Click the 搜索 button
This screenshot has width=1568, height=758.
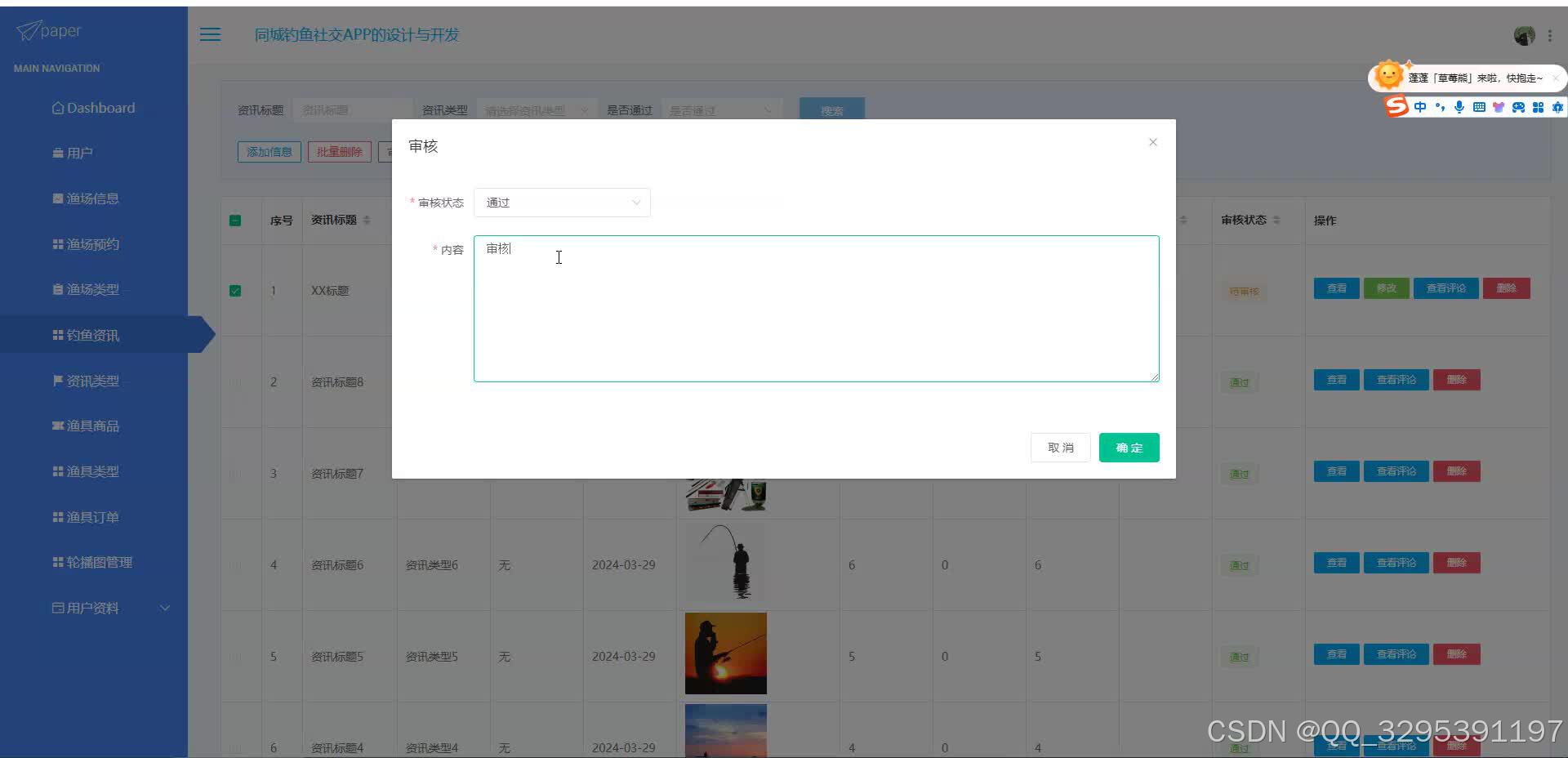pos(831,110)
